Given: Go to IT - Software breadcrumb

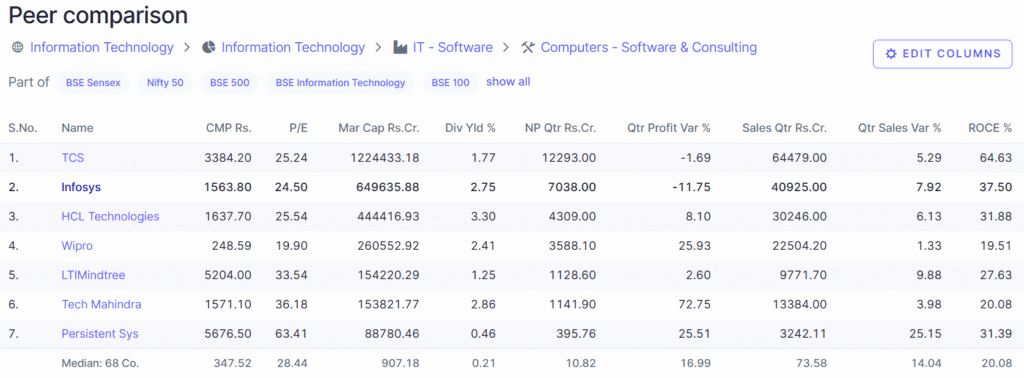Looking at the screenshot, I should (x=452, y=48).
